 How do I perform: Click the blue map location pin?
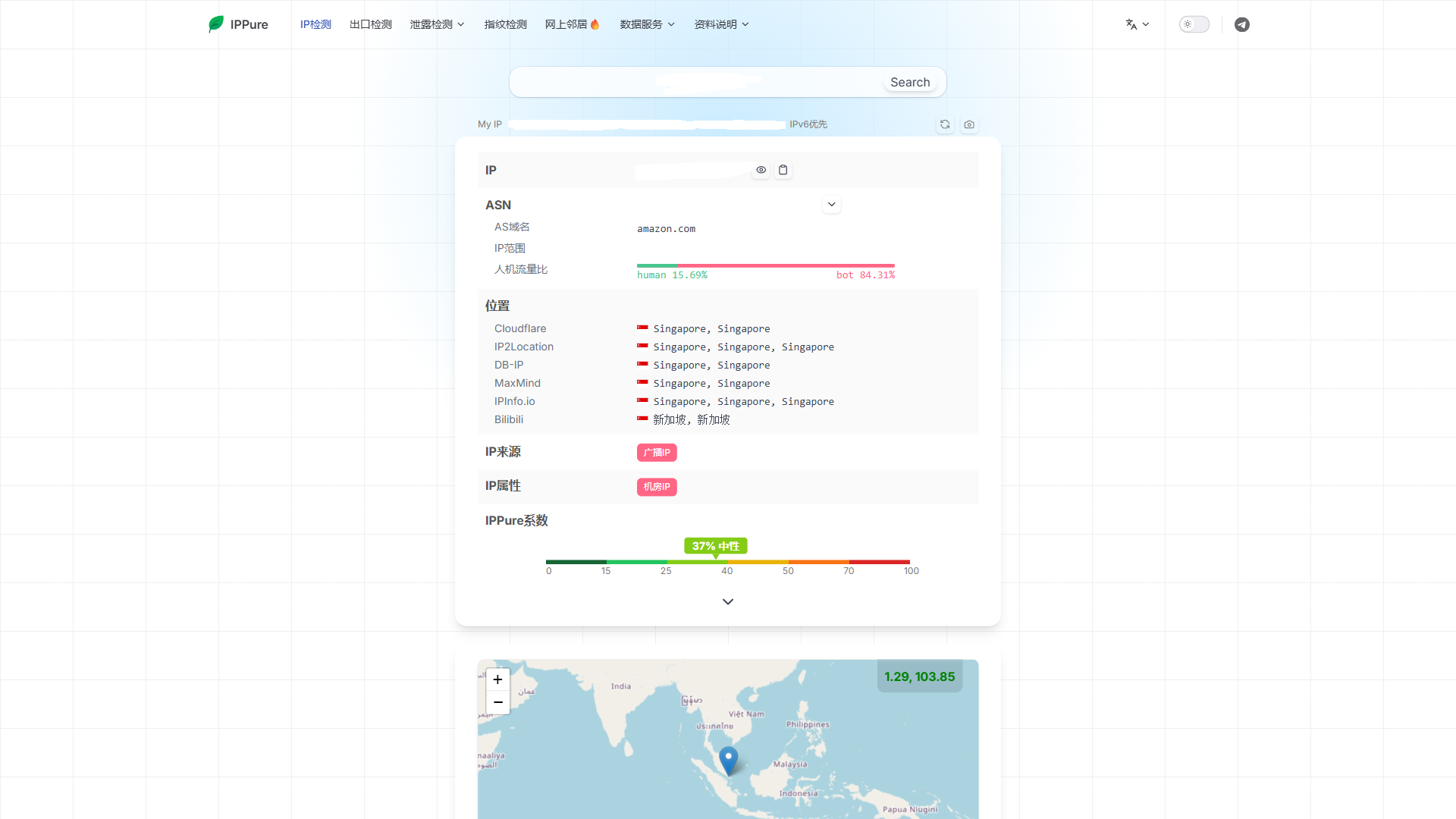pos(728,760)
